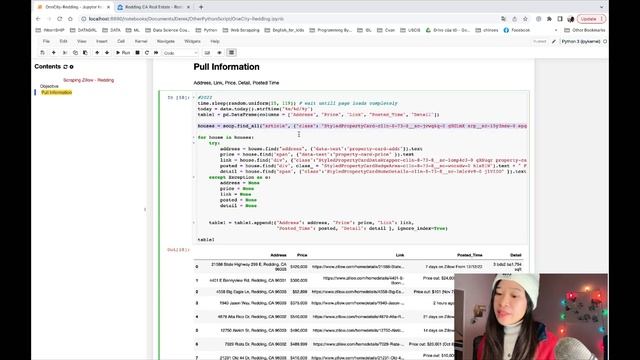The width and height of the screenshot is (640, 360).
Task: Insert a cell below with the plus icon
Action: pos(53,53)
